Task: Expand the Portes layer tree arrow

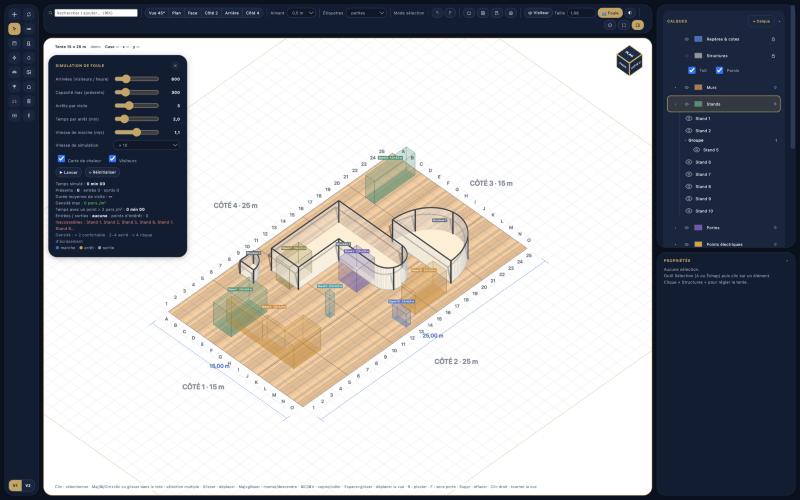Action: [676, 228]
